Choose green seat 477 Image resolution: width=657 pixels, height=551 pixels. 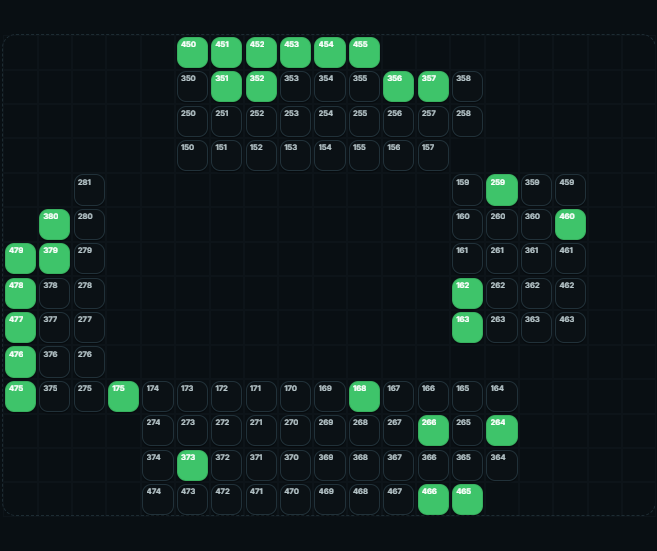[20, 327]
